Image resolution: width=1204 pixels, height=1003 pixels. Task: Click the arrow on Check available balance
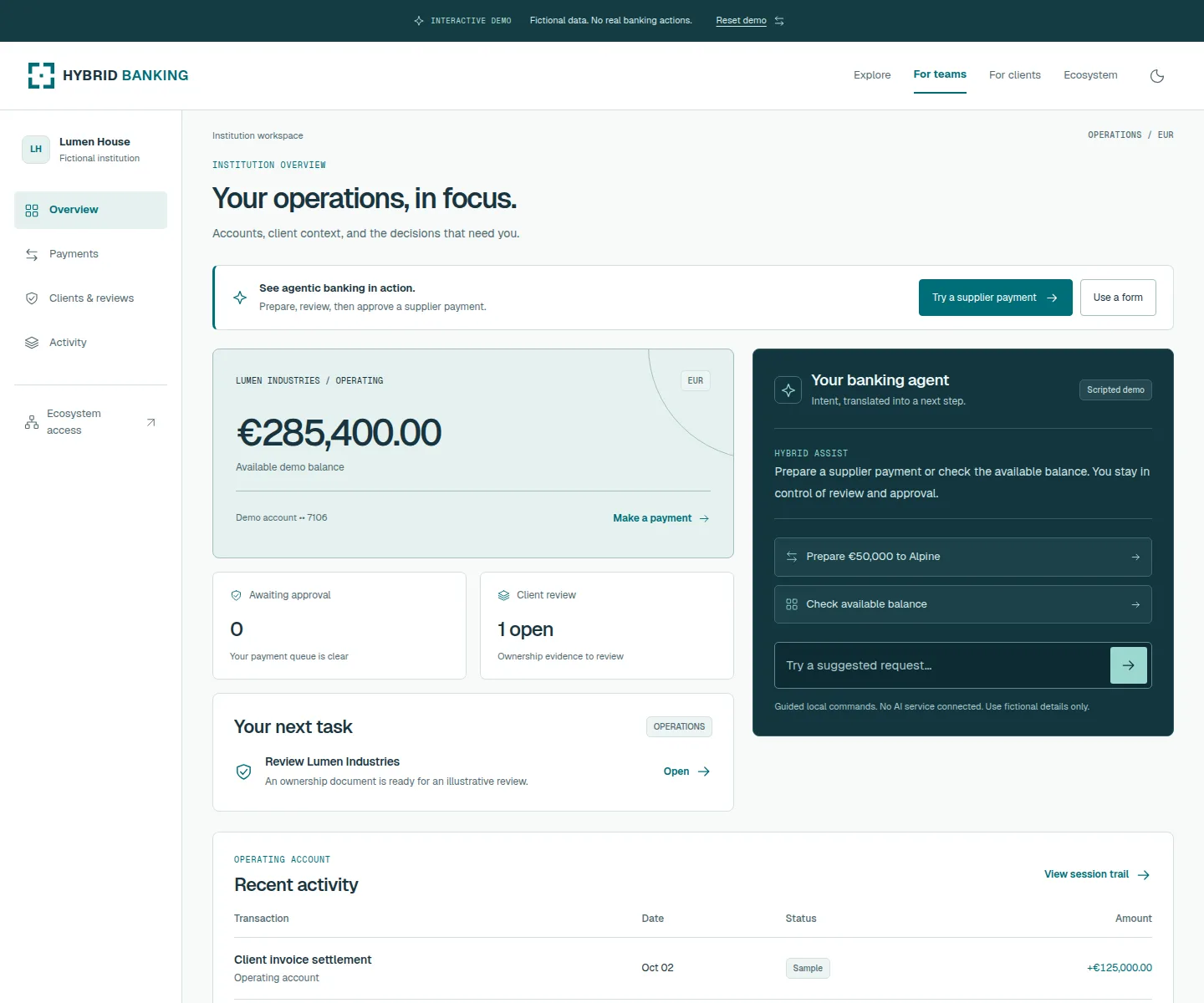[x=1135, y=604]
